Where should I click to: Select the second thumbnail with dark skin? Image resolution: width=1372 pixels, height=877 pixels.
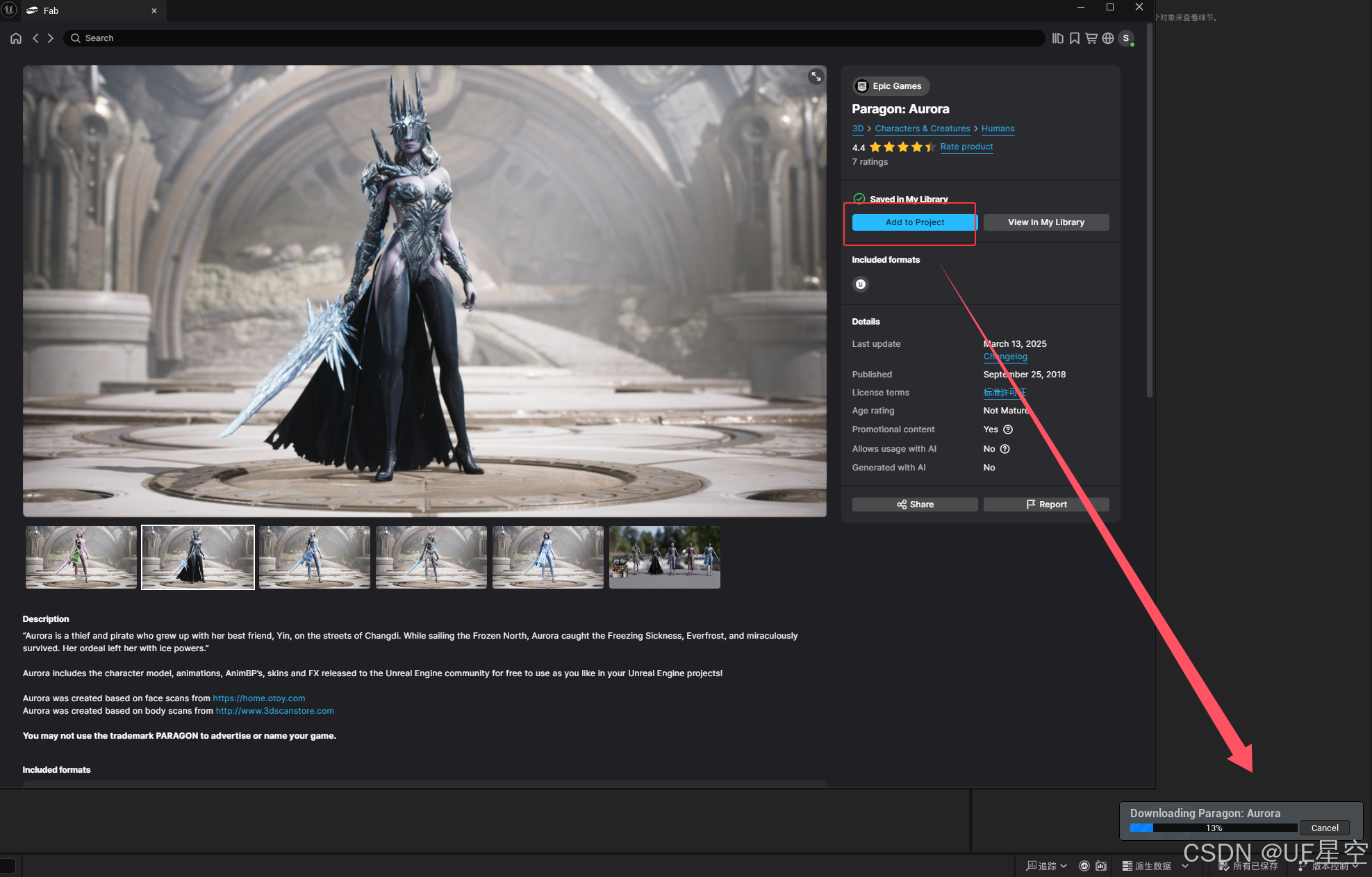tap(198, 557)
